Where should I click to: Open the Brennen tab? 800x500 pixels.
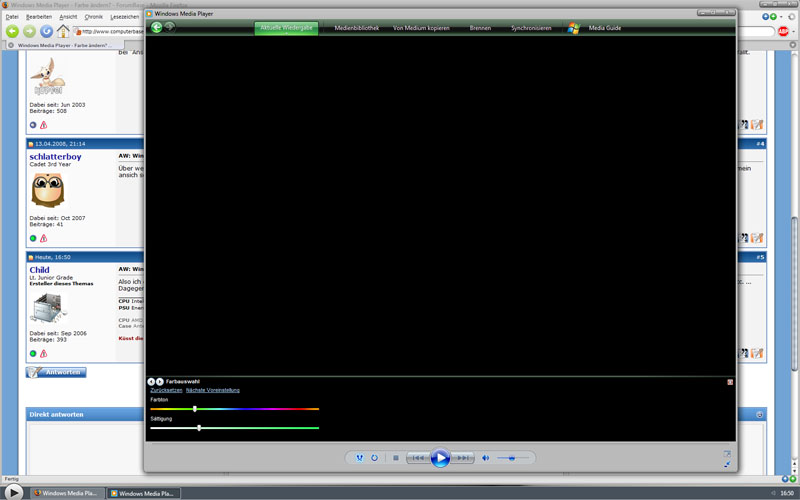[480, 28]
